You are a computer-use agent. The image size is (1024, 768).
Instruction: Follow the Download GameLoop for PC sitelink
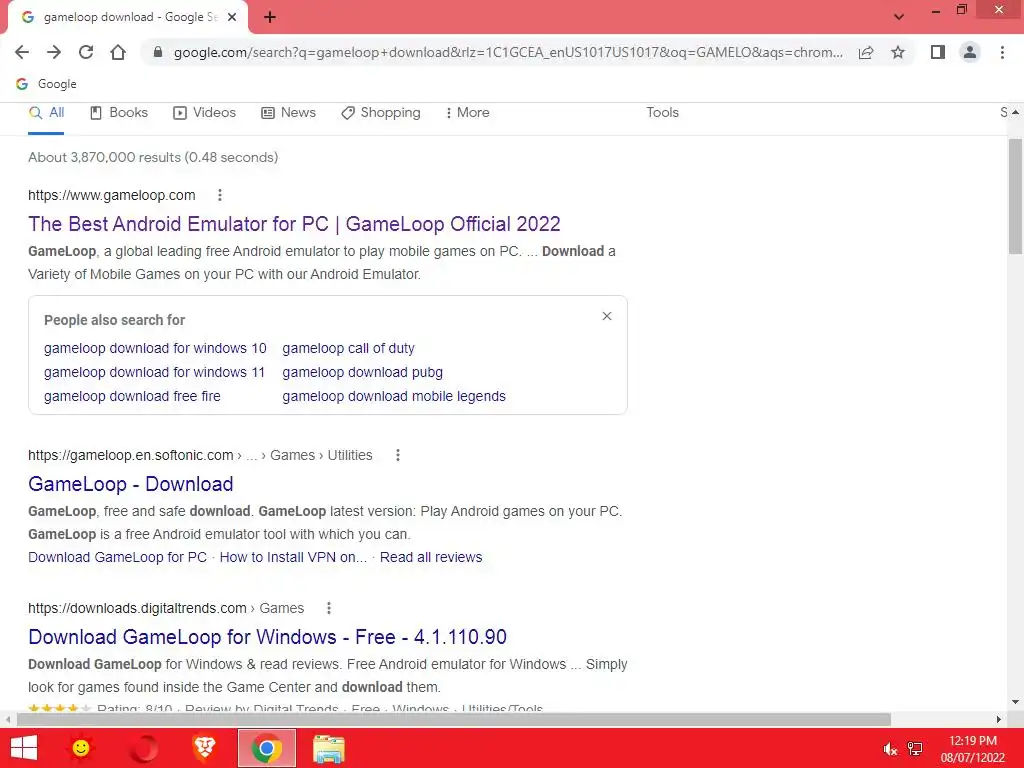[x=118, y=557]
